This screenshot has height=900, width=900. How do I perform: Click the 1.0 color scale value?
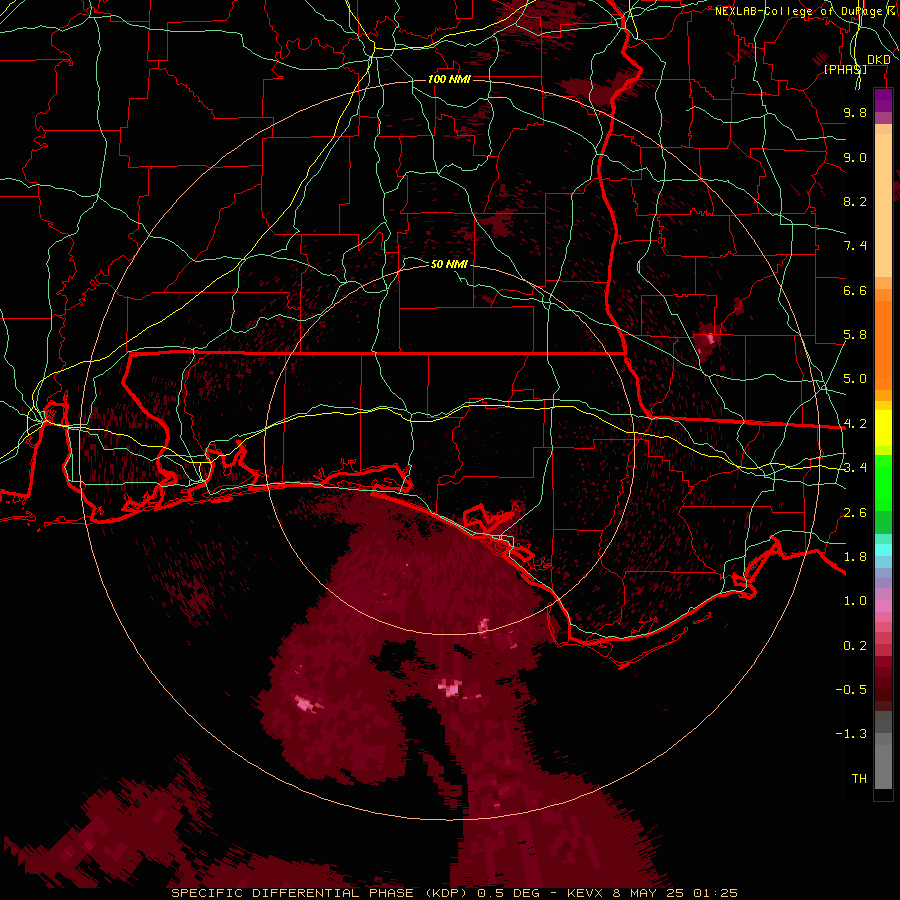(x=855, y=601)
